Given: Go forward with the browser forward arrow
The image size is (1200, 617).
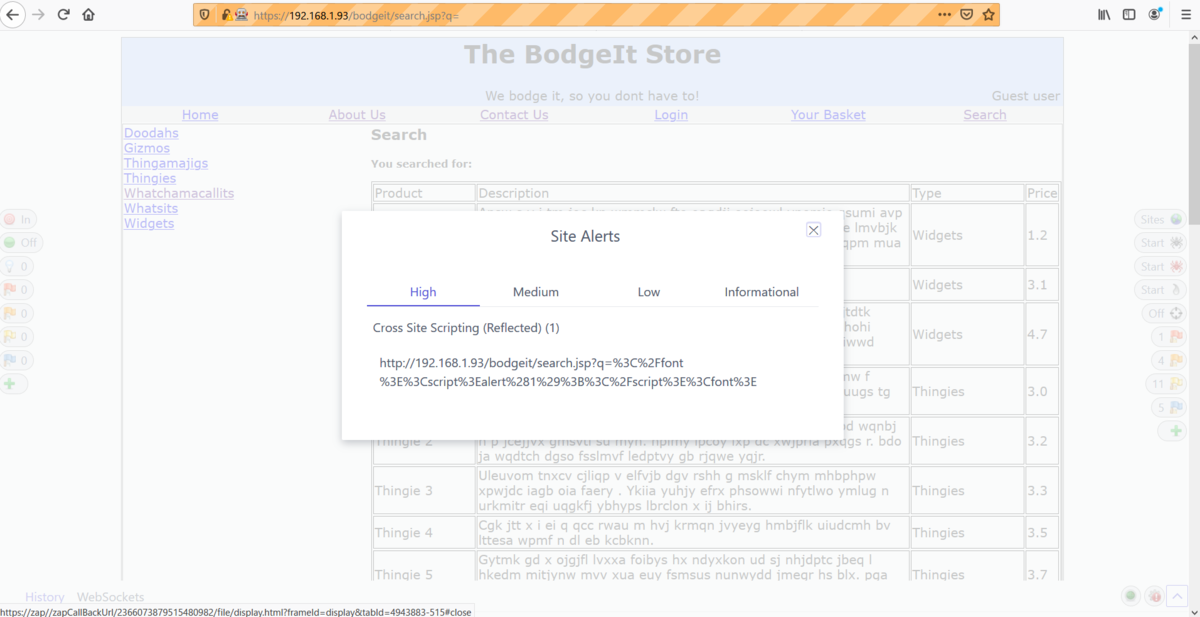Looking at the screenshot, I should [x=39, y=15].
